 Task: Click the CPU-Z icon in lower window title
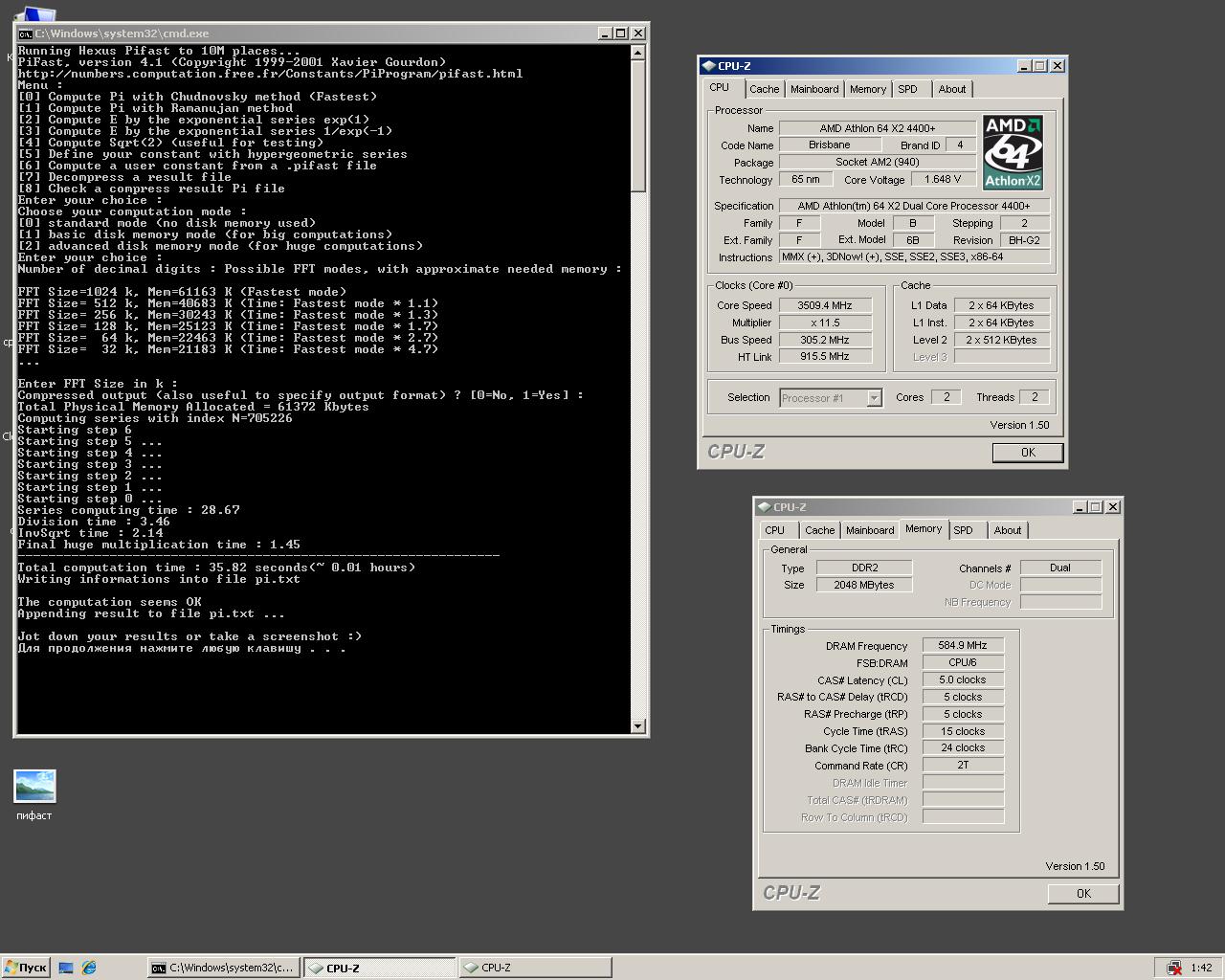[x=765, y=507]
